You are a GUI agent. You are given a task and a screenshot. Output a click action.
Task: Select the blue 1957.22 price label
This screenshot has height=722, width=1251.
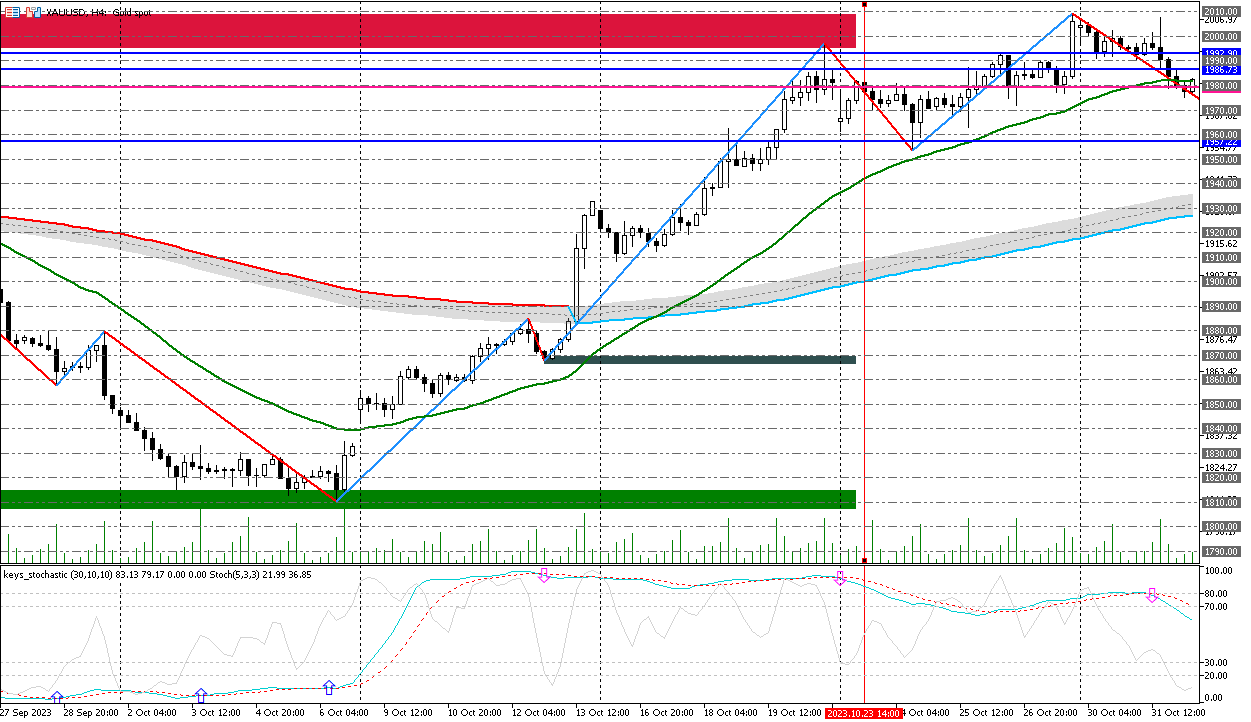[x=1221, y=142]
